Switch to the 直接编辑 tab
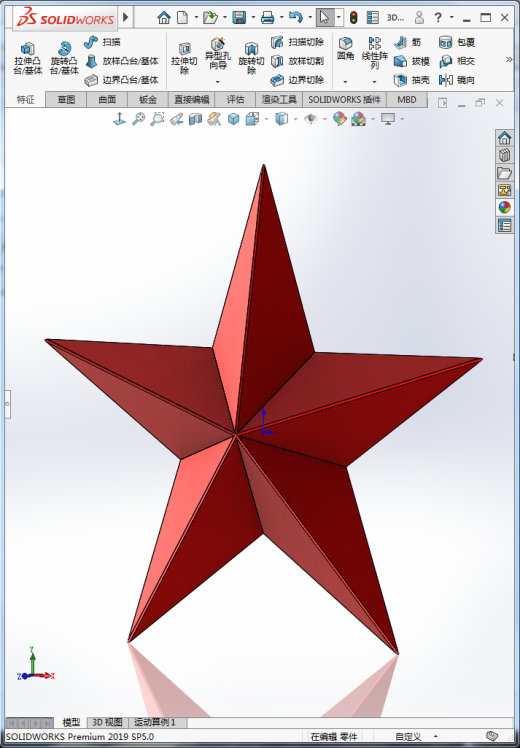This screenshot has height=748, width=520. pyautogui.click(x=191, y=100)
